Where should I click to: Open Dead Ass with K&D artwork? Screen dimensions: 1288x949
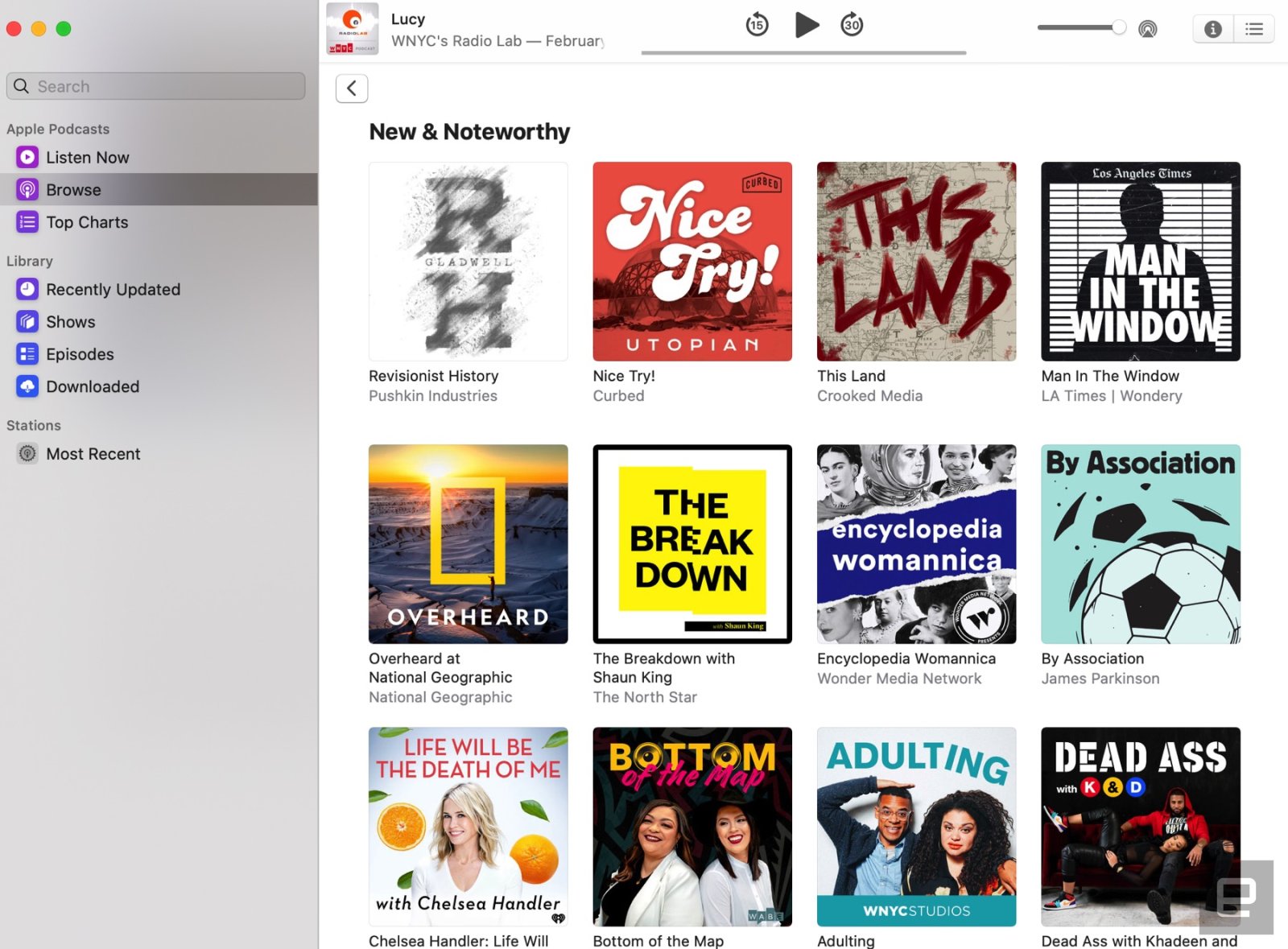pyautogui.click(x=1141, y=827)
